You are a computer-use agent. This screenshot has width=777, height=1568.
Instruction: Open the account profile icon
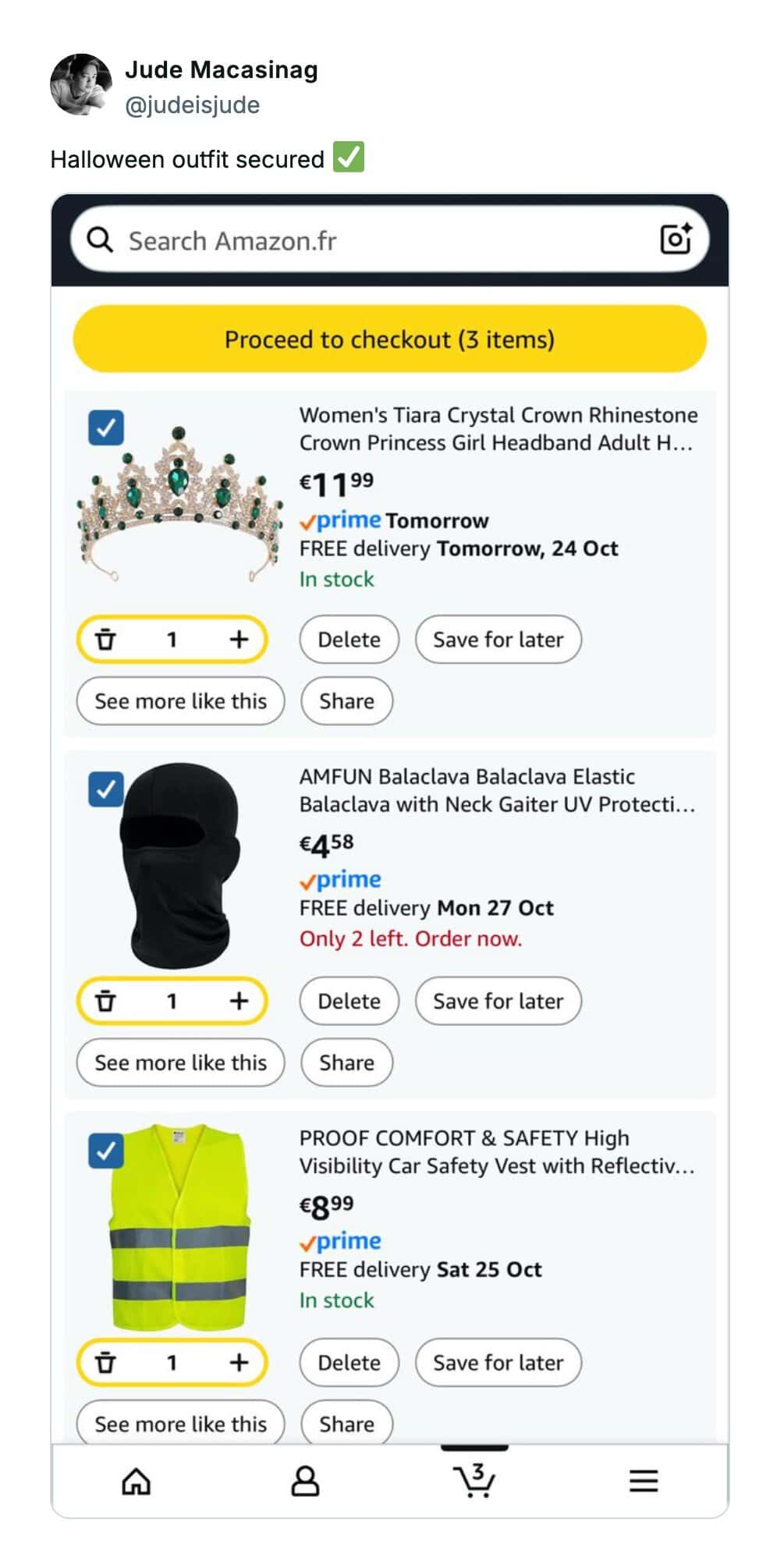click(305, 1480)
